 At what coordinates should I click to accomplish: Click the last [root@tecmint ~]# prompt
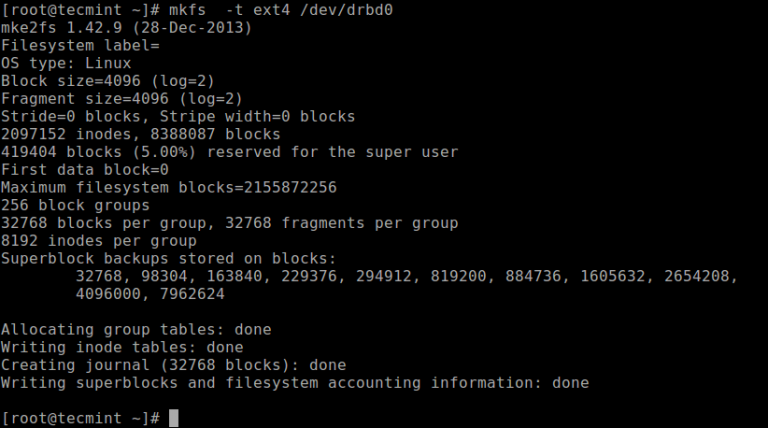80,418
